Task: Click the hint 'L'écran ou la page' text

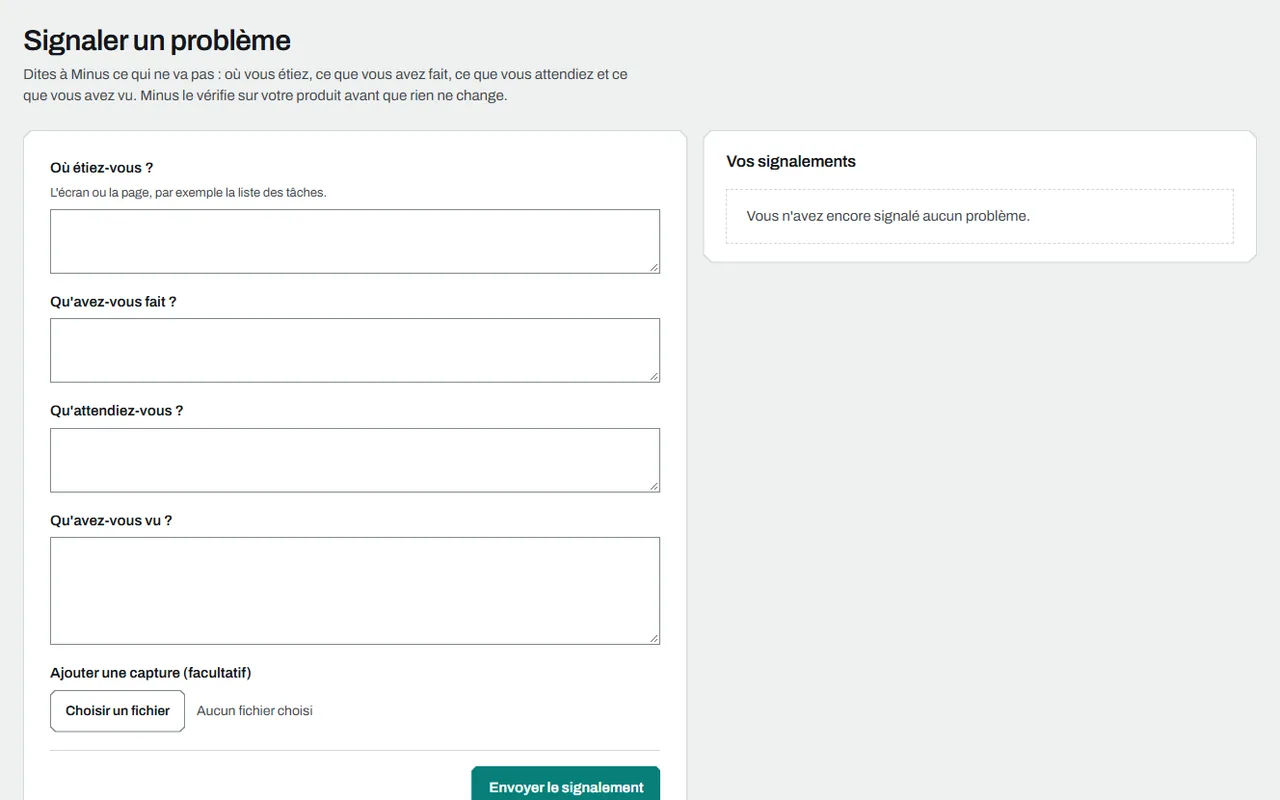Action: (x=188, y=192)
